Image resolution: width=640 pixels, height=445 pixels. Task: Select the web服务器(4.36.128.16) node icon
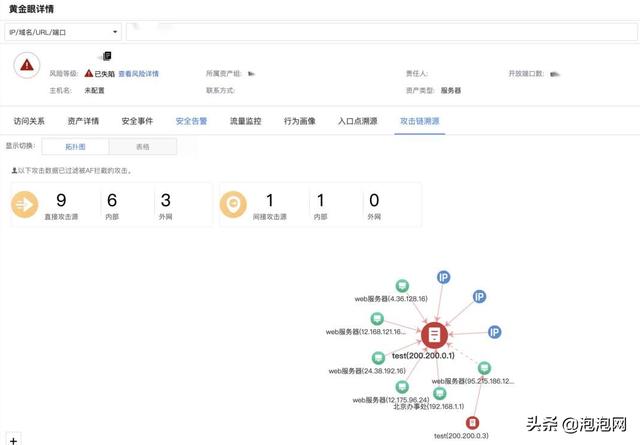402,285
